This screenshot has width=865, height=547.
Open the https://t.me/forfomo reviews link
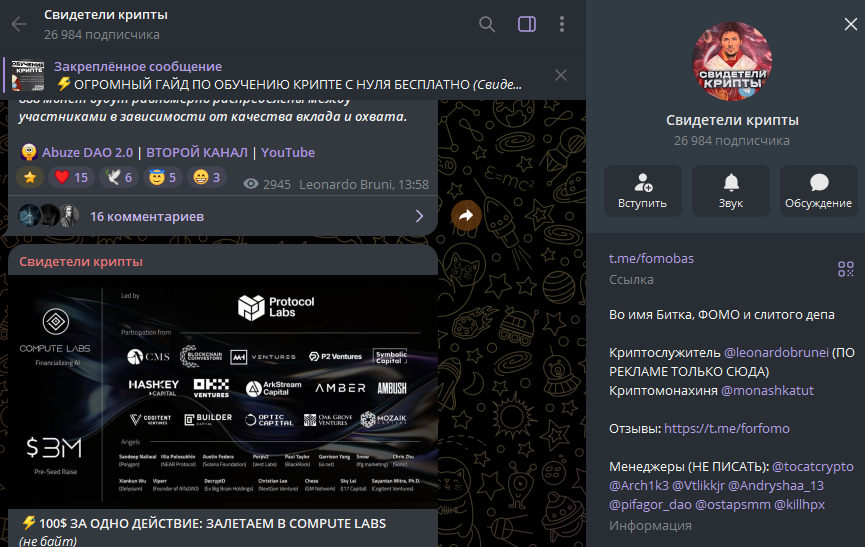(727, 428)
